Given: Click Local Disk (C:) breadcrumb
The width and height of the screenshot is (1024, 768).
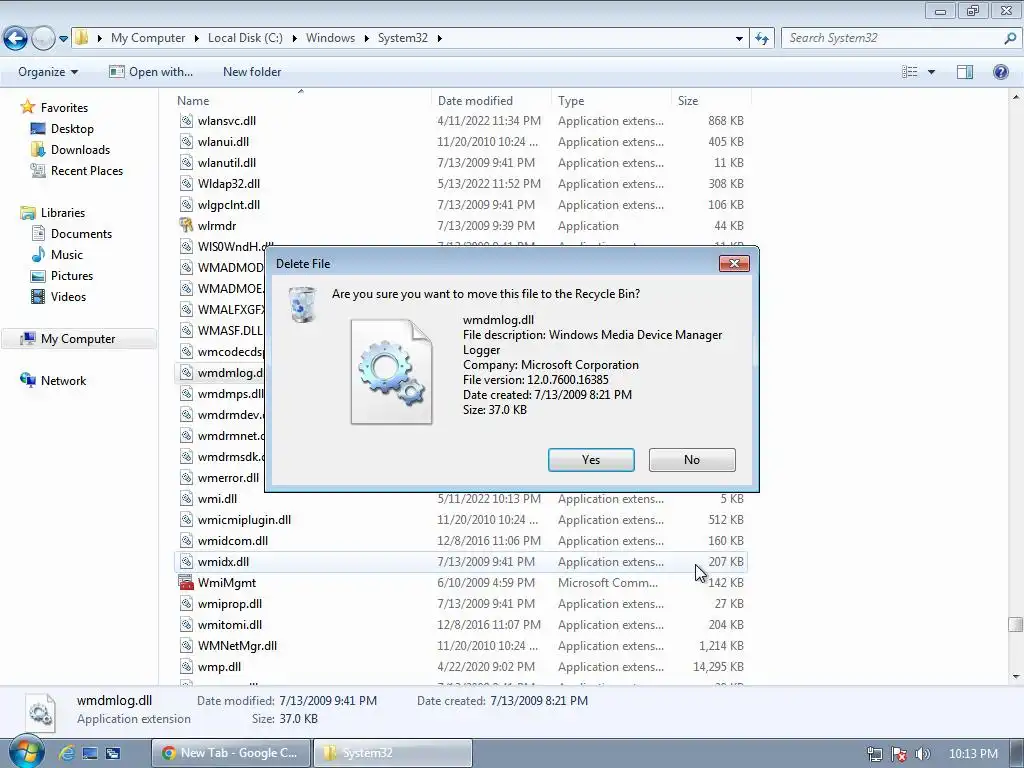Looking at the screenshot, I should [x=245, y=38].
